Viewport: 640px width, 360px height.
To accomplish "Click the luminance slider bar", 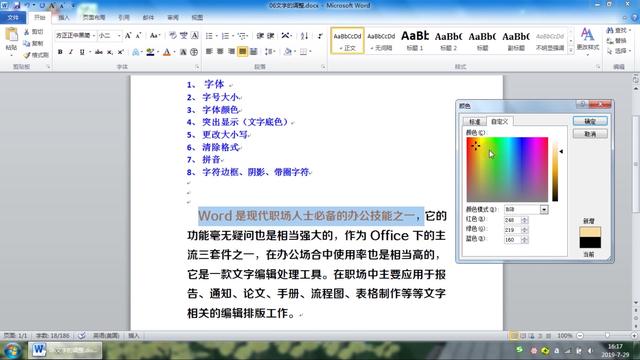I will click(555, 171).
